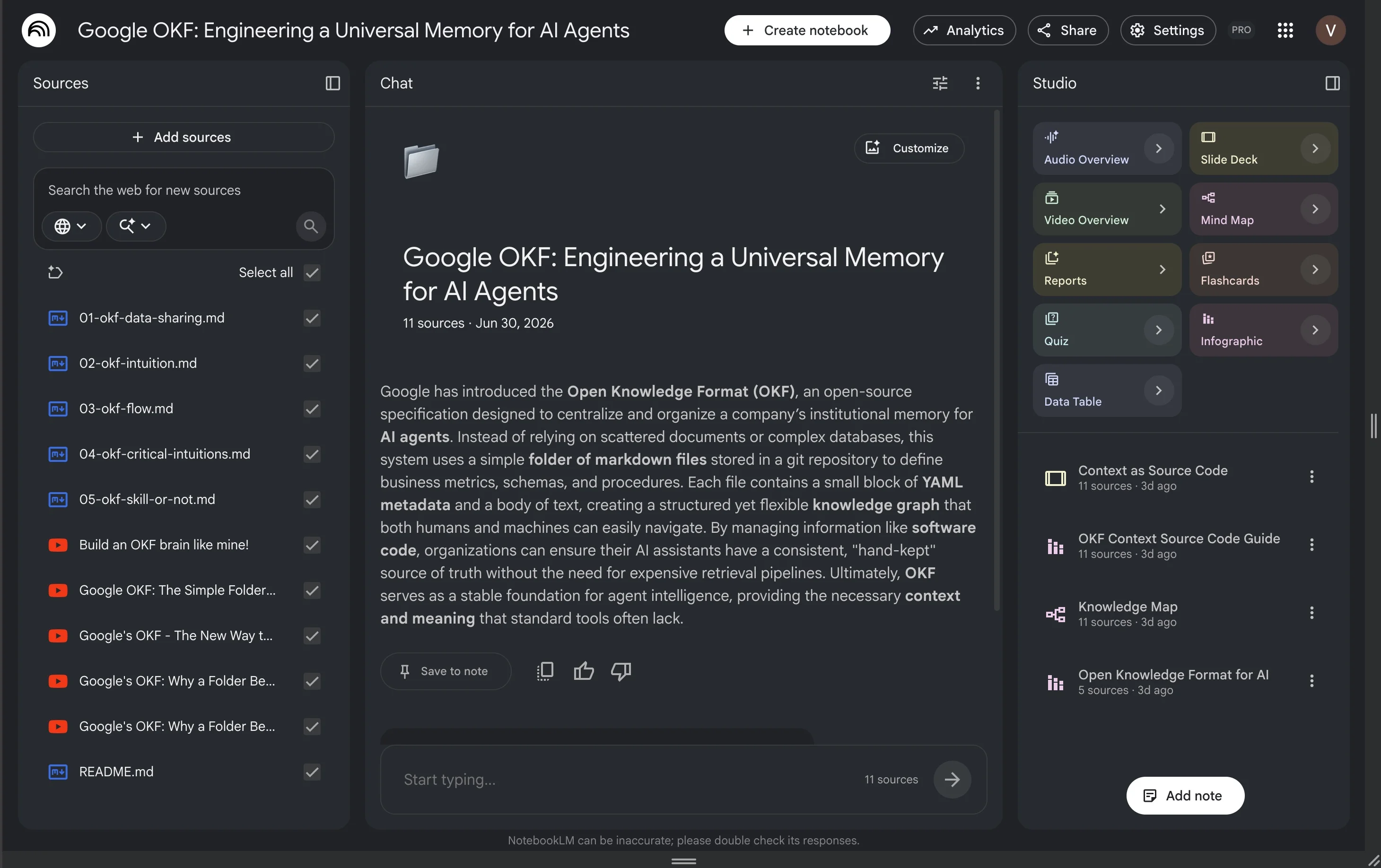Open the Flashcards studio tile
Viewport: 1381px width, 868px height.
1263,269
